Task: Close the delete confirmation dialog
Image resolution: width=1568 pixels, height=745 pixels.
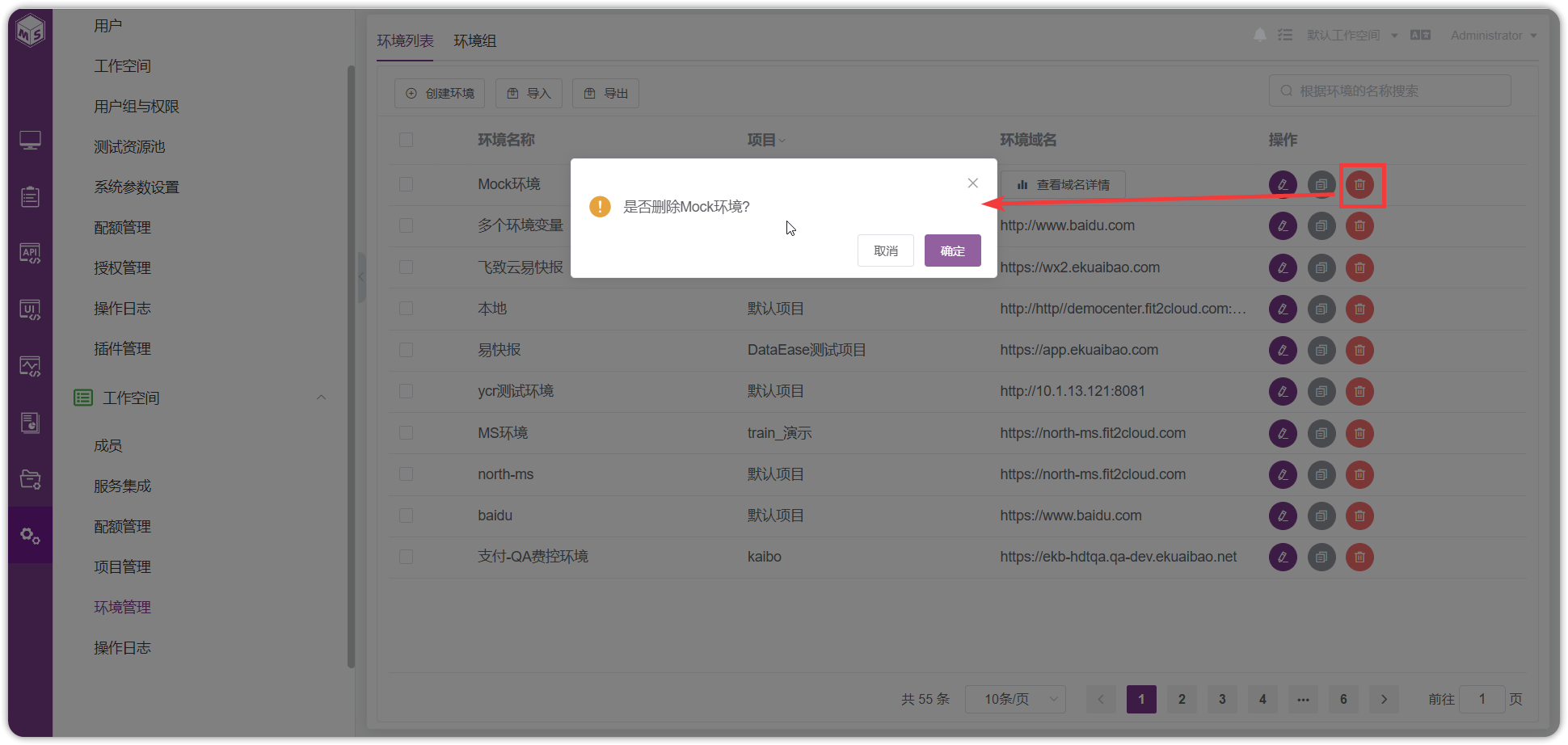Action: 973,183
